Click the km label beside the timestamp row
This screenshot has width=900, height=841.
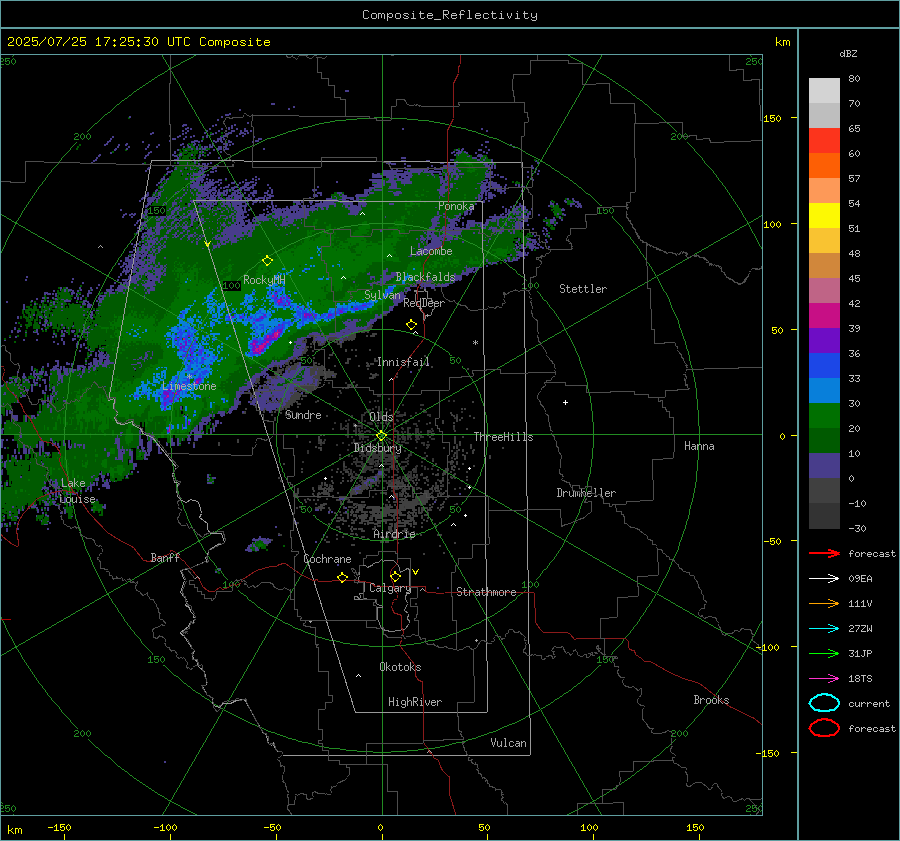coord(782,42)
